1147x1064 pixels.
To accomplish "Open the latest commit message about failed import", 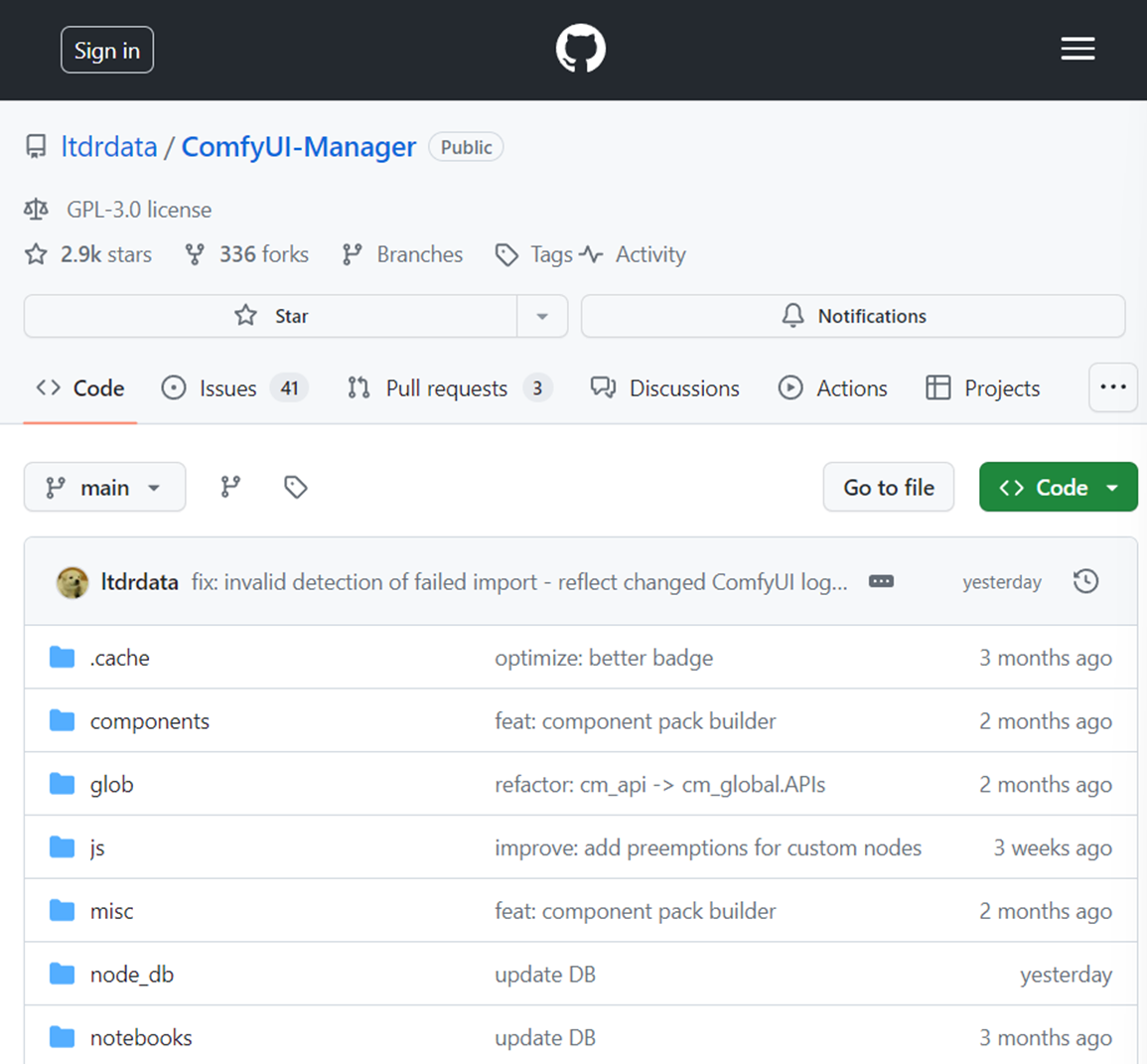I will [519, 582].
